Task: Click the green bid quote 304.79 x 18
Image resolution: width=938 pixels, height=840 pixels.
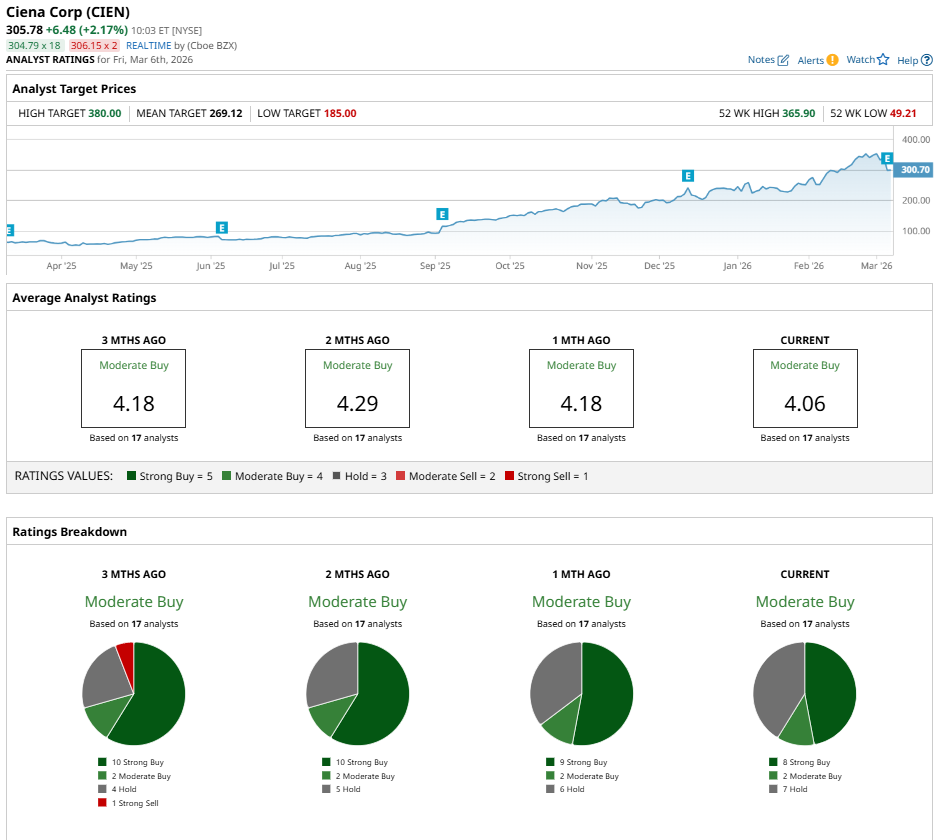Action: pyautogui.click(x=35, y=46)
